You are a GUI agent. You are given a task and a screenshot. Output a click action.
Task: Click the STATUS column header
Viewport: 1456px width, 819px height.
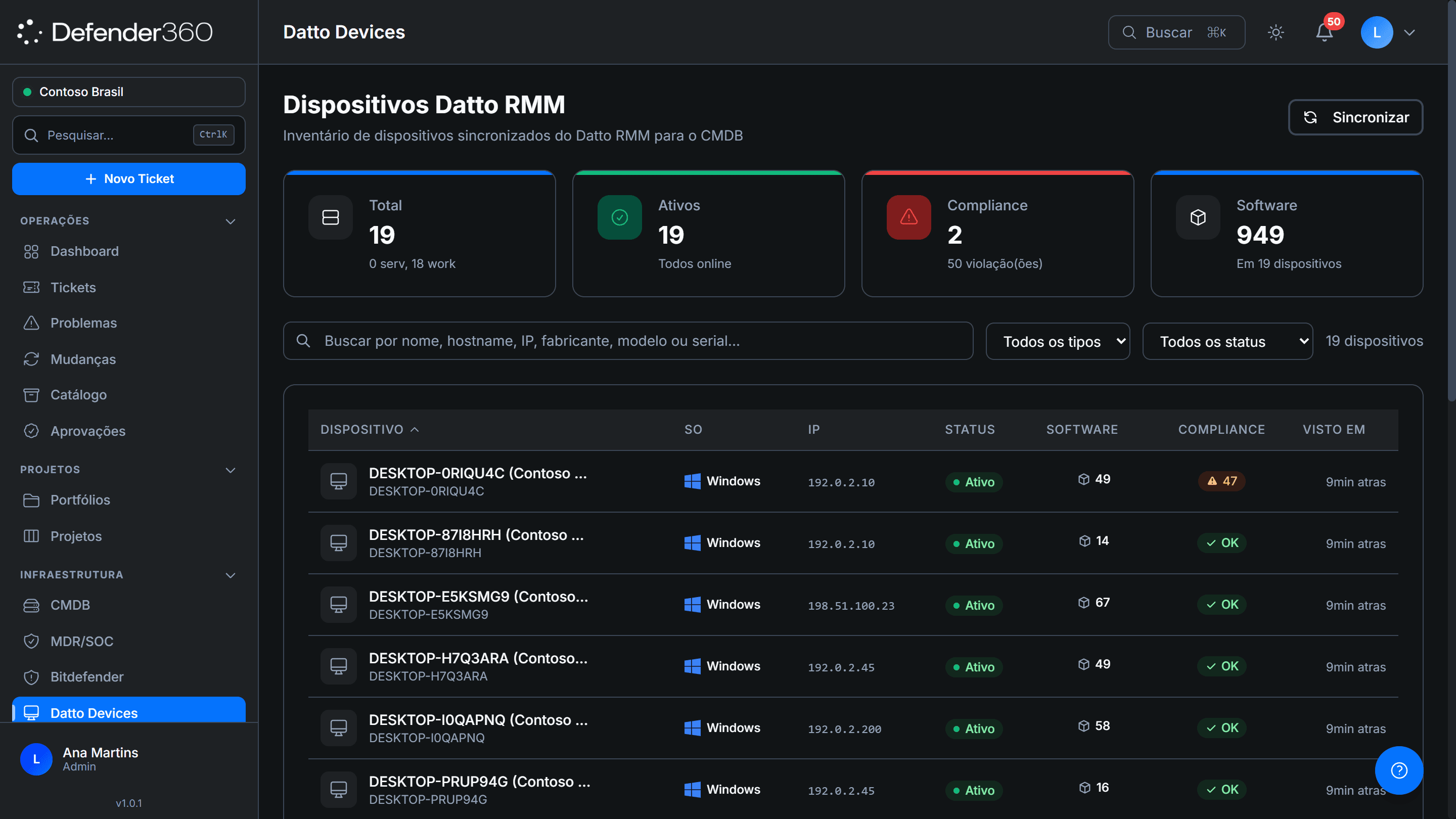coord(969,430)
